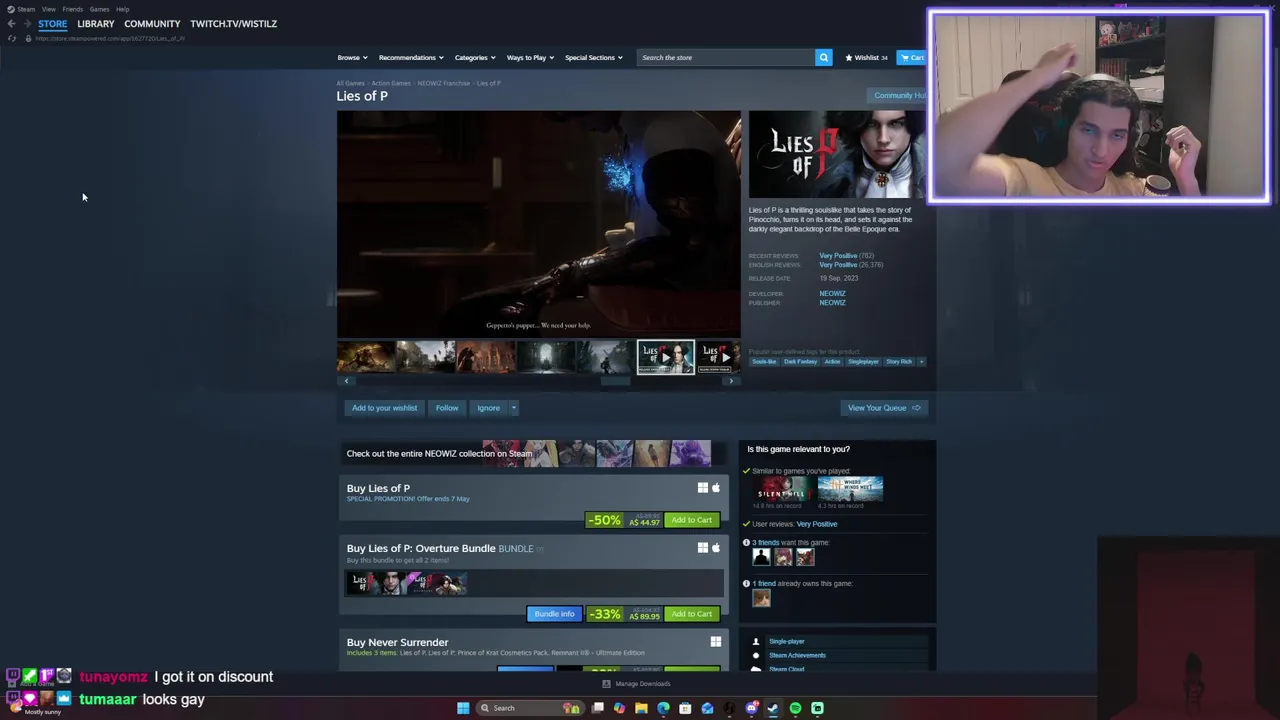Screen dimensions: 1280x720
Task: Open the Games menu
Action: [99, 9]
